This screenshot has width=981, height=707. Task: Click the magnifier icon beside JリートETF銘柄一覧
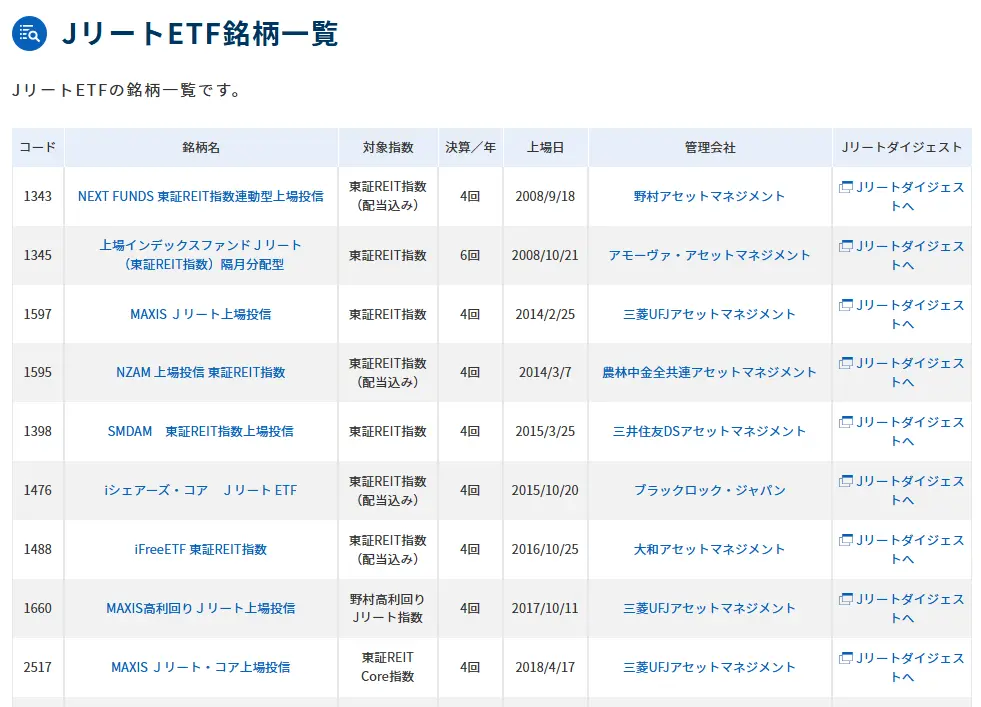coord(28,32)
